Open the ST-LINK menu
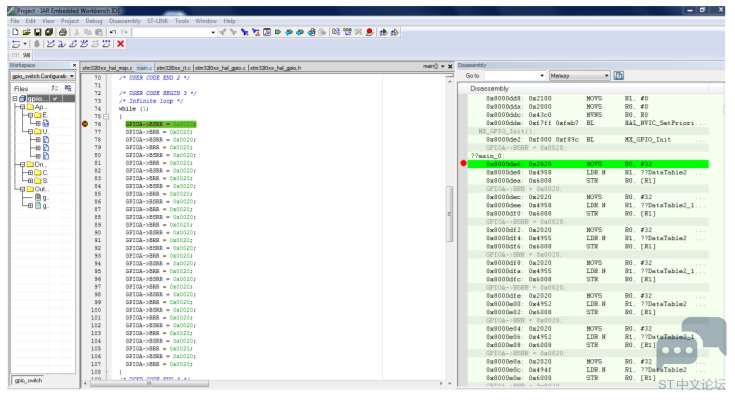Image resolution: width=735 pixels, height=400 pixels. tap(158, 21)
